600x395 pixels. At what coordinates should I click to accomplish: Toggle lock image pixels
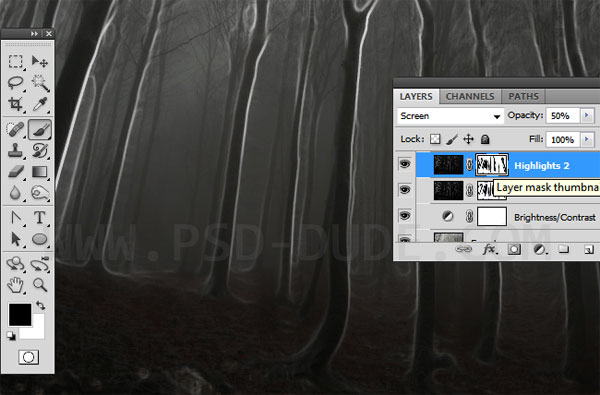(452, 139)
